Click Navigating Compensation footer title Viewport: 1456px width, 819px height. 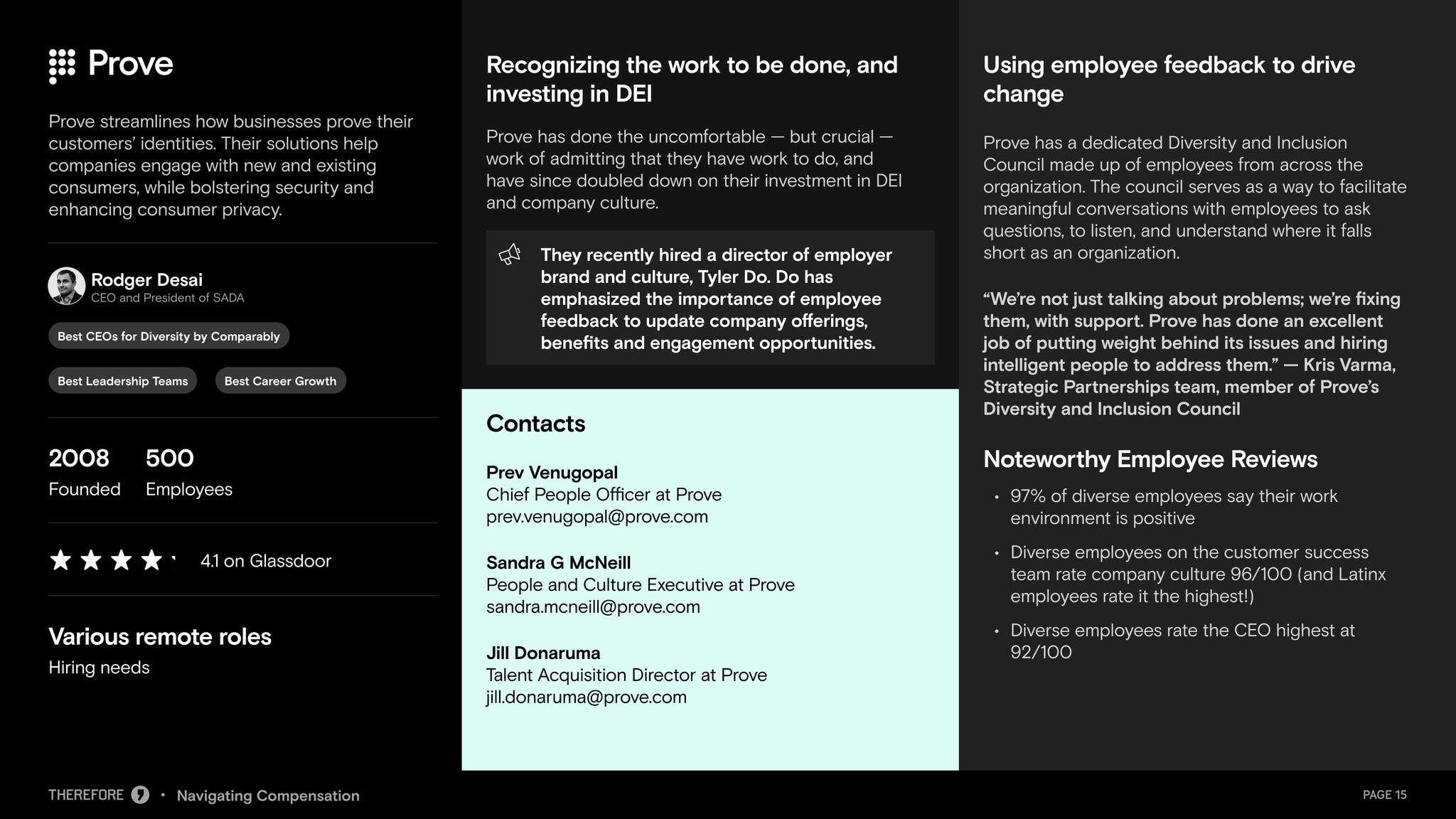click(268, 796)
